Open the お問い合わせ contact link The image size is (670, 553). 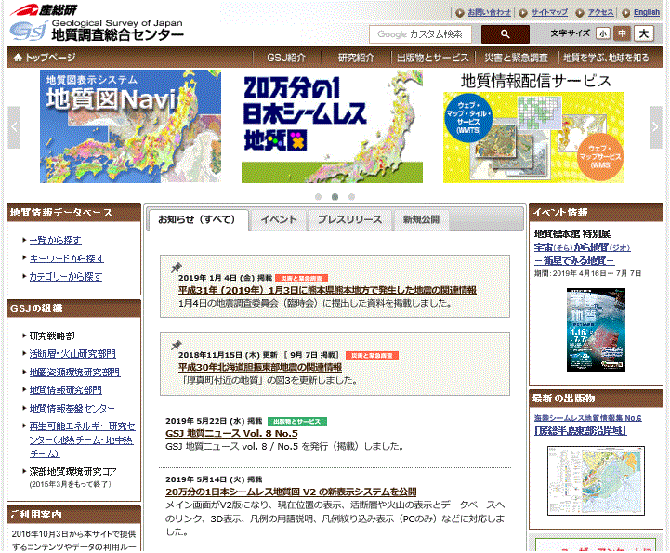pyautogui.click(x=489, y=12)
